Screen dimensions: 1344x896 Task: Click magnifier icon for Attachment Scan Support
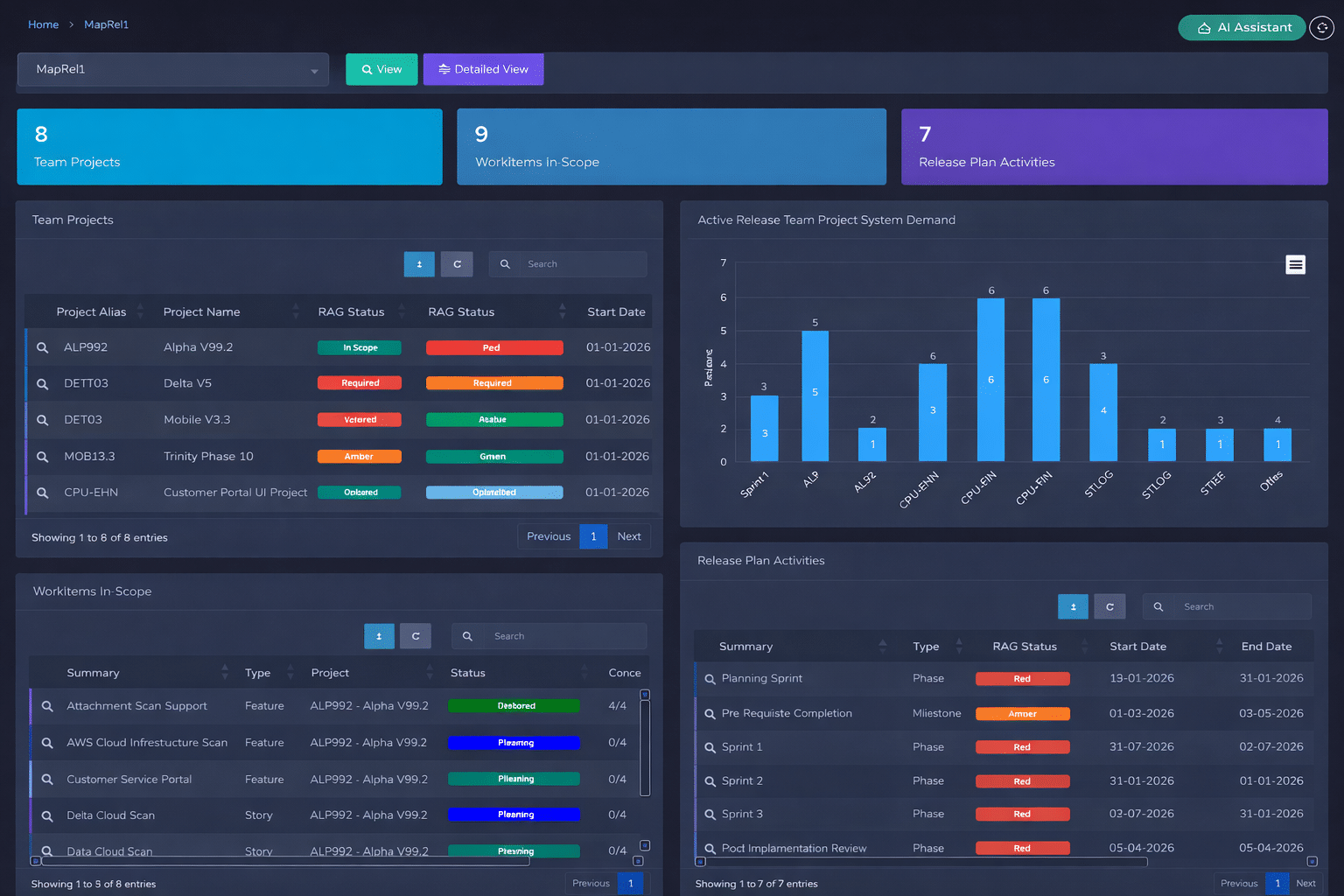click(48, 706)
